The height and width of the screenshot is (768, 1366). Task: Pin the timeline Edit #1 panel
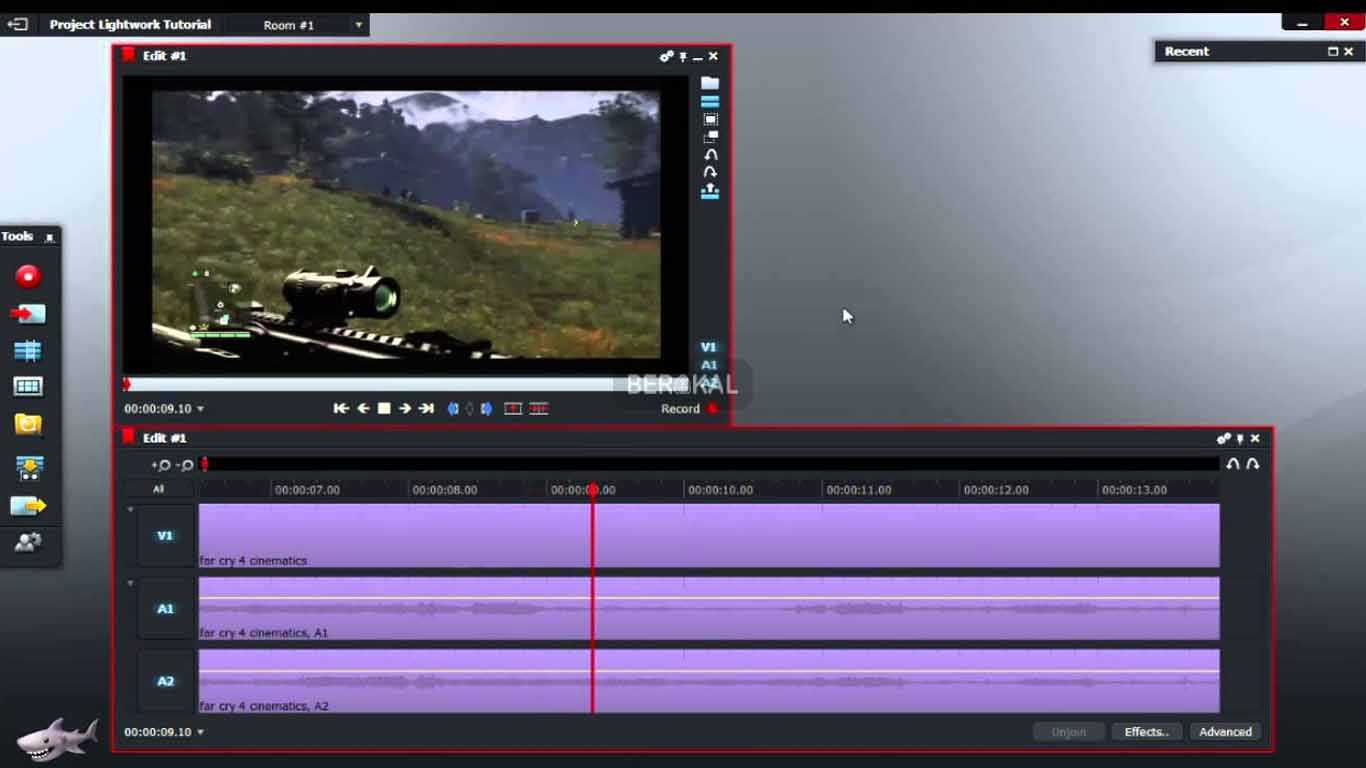pyautogui.click(x=1240, y=438)
